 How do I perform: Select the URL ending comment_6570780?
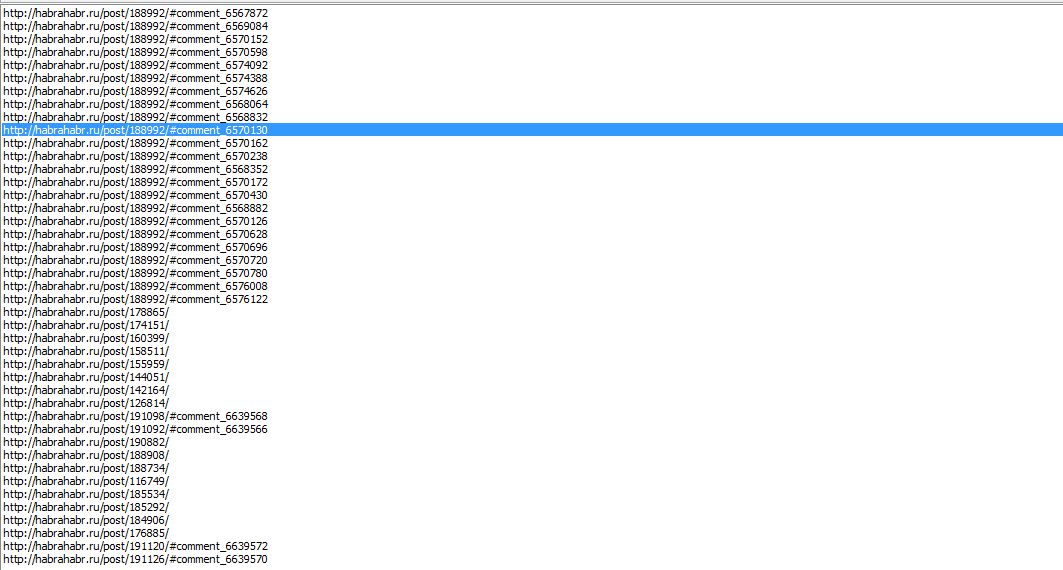[x=136, y=273]
